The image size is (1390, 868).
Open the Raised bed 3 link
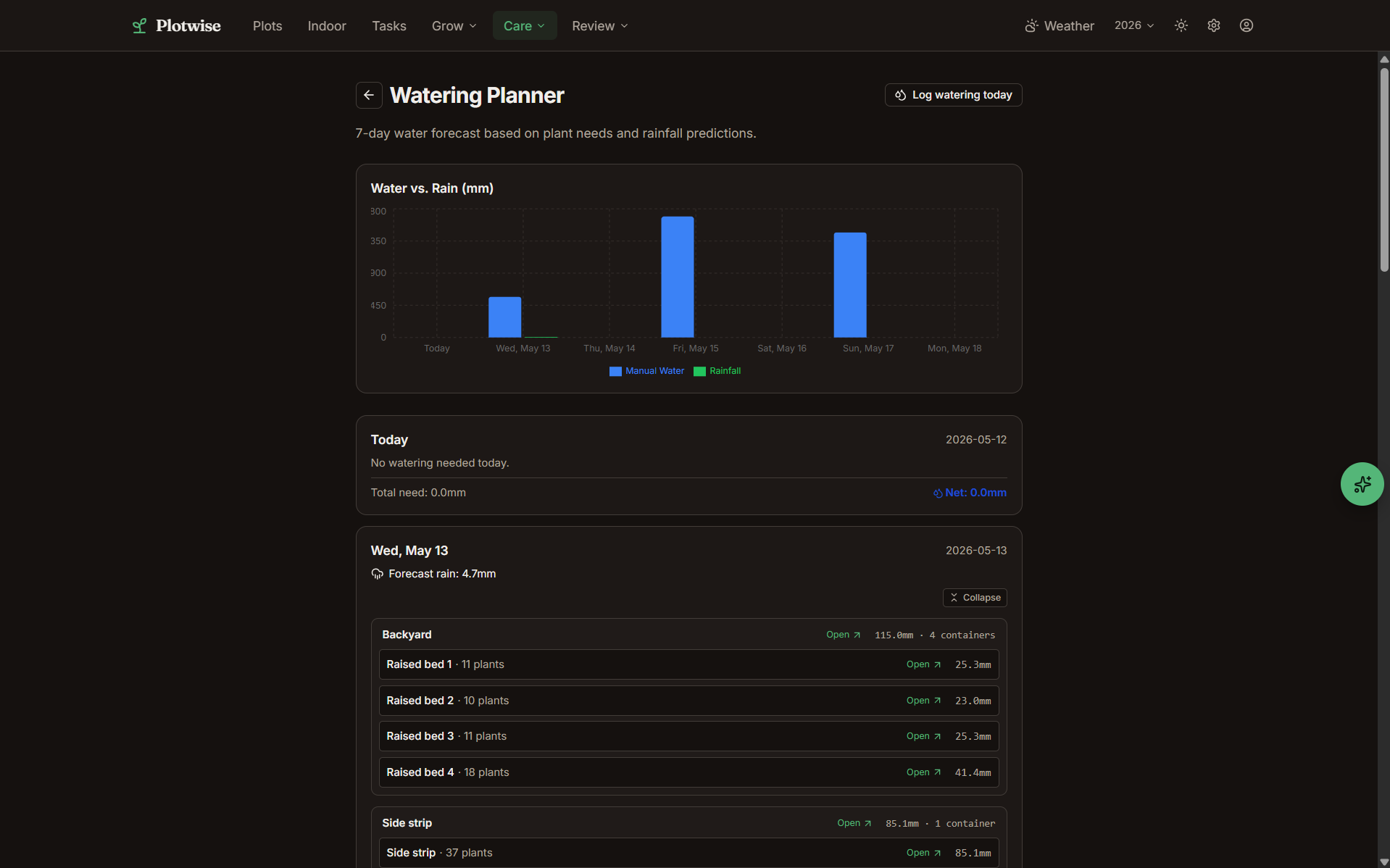pos(923,736)
